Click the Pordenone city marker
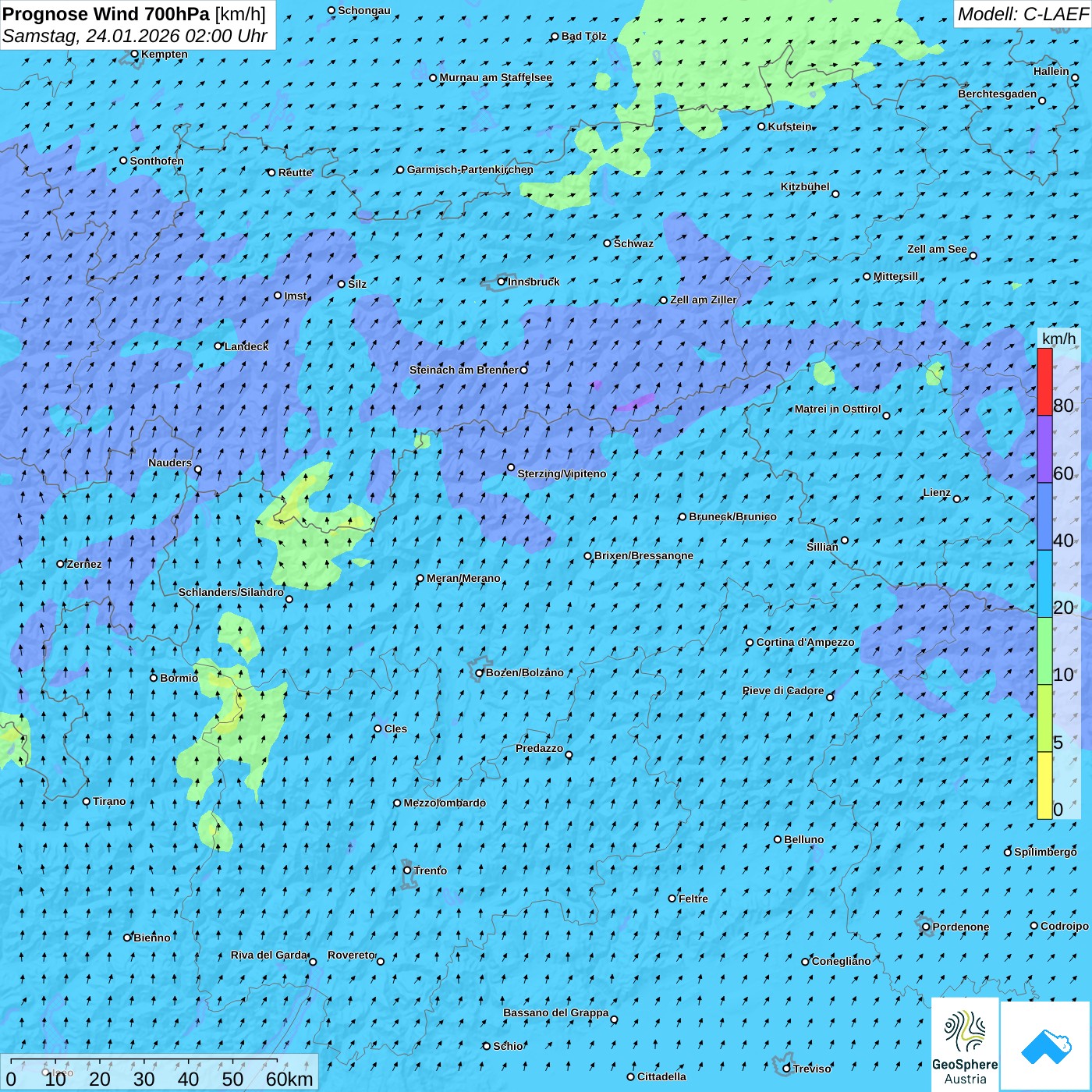The image size is (1092, 1092). click(926, 927)
